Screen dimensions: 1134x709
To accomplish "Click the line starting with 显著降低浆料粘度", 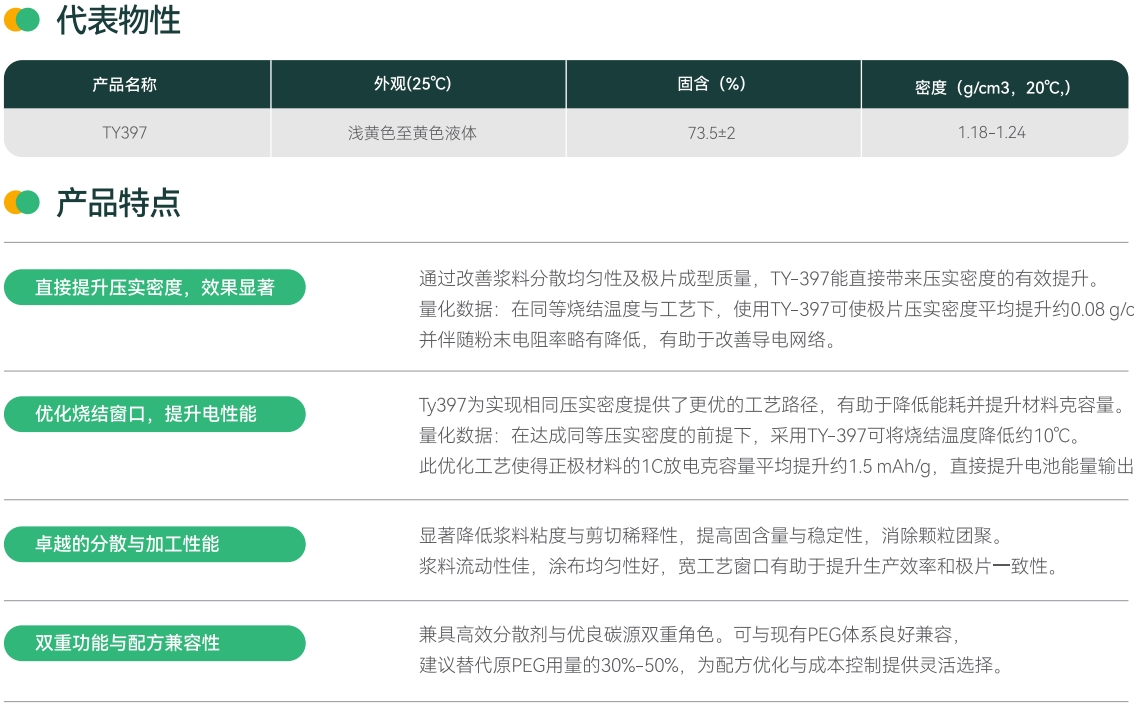I will pyautogui.click(x=710, y=535).
